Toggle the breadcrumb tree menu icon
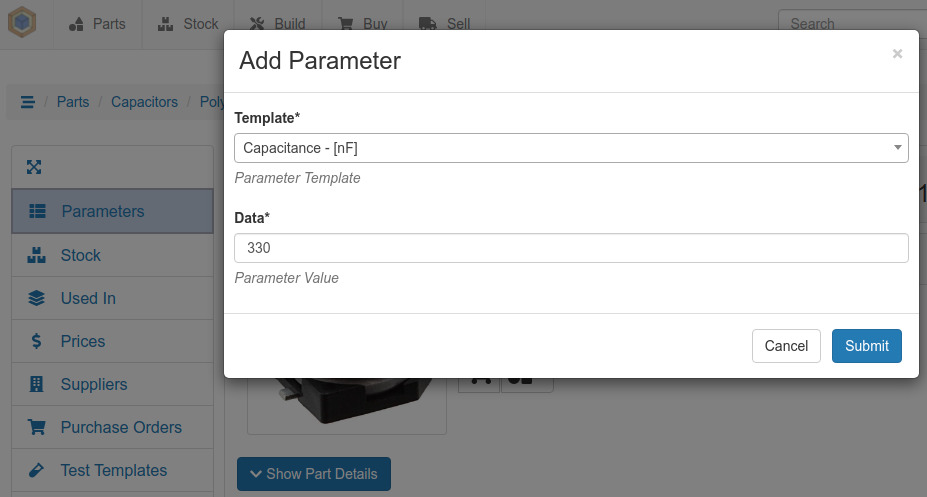This screenshot has height=497, width=927. coord(28,102)
